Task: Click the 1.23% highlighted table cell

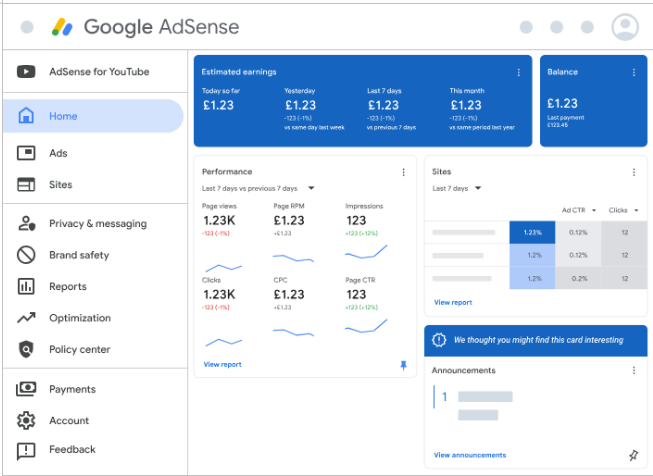Action: [532, 232]
